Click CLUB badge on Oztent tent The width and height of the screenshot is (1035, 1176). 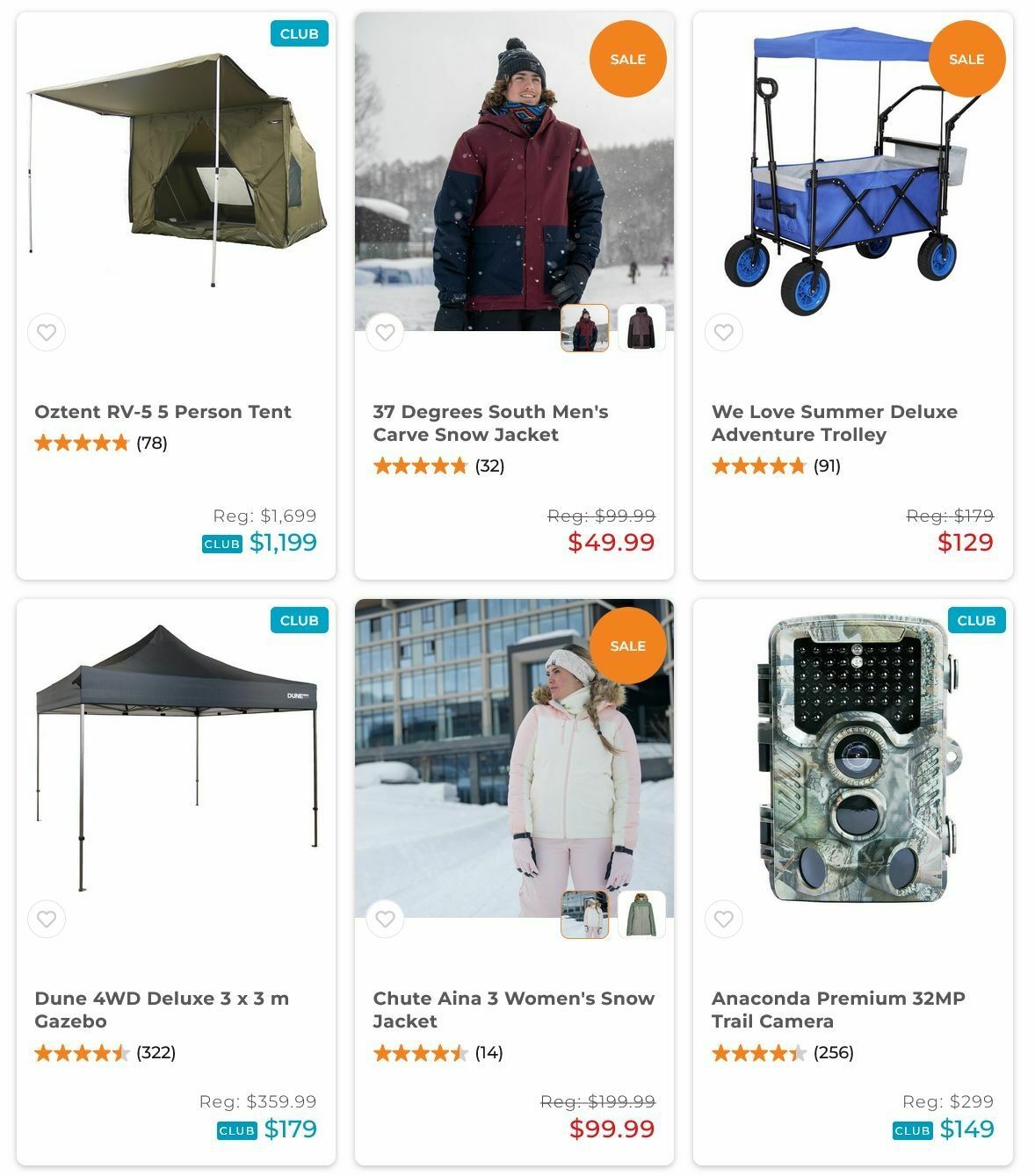(x=299, y=34)
